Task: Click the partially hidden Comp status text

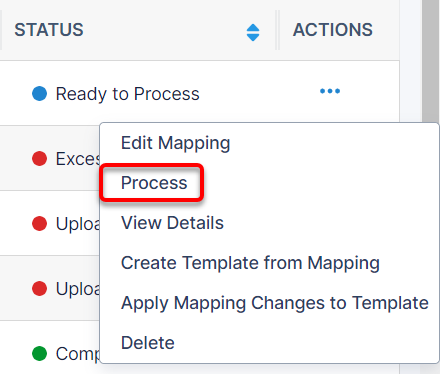Action: pyautogui.click(x=78, y=354)
